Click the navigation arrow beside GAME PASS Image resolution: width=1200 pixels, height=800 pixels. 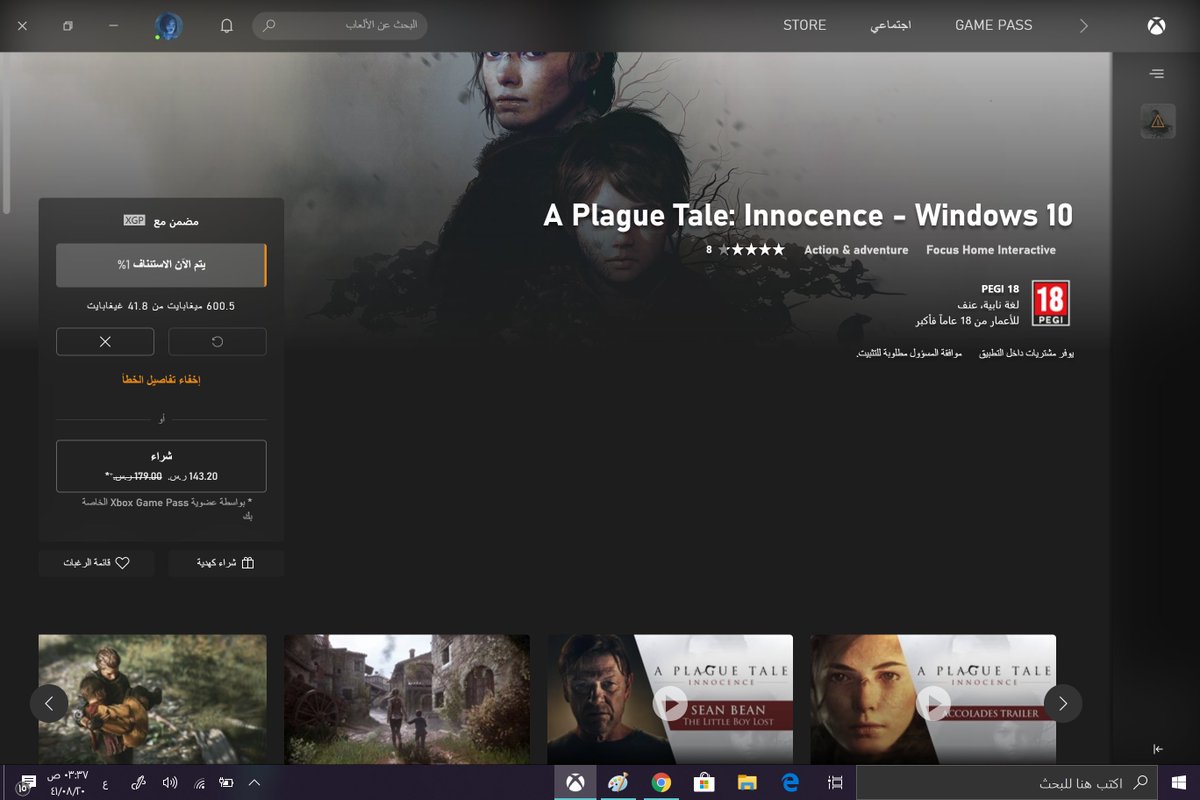(1083, 26)
